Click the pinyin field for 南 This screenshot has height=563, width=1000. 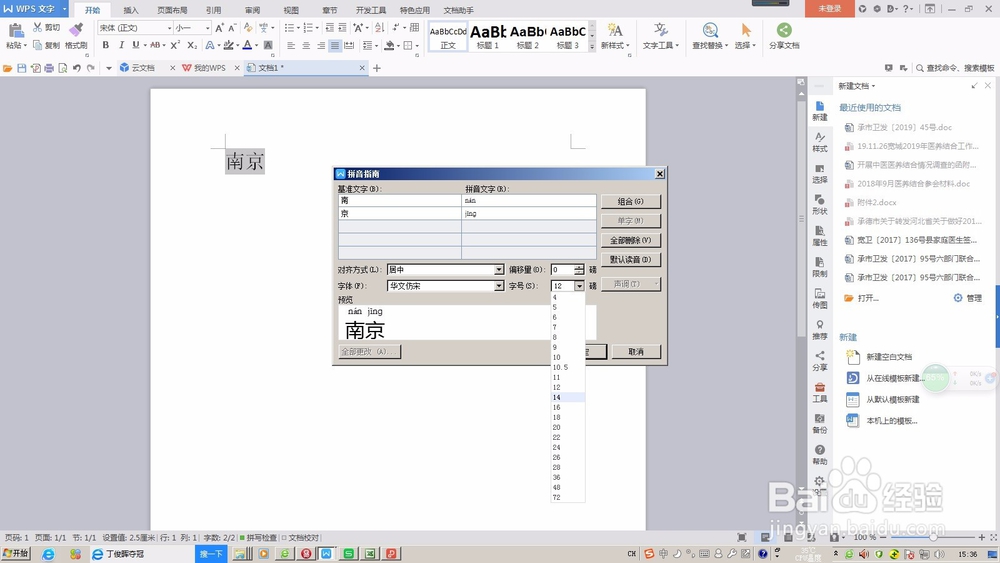[x=529, y=200]
